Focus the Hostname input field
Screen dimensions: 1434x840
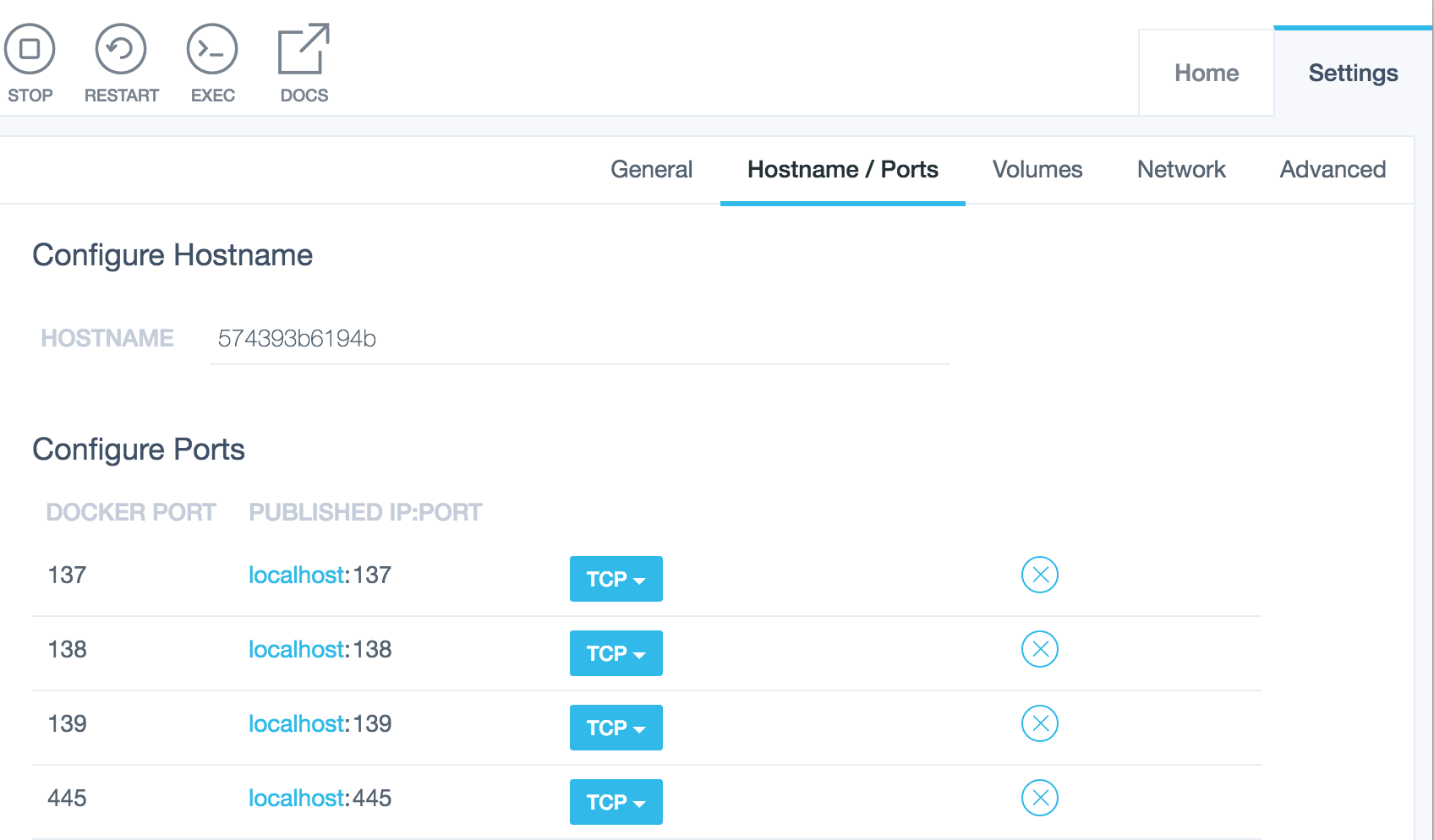point(580,339)
